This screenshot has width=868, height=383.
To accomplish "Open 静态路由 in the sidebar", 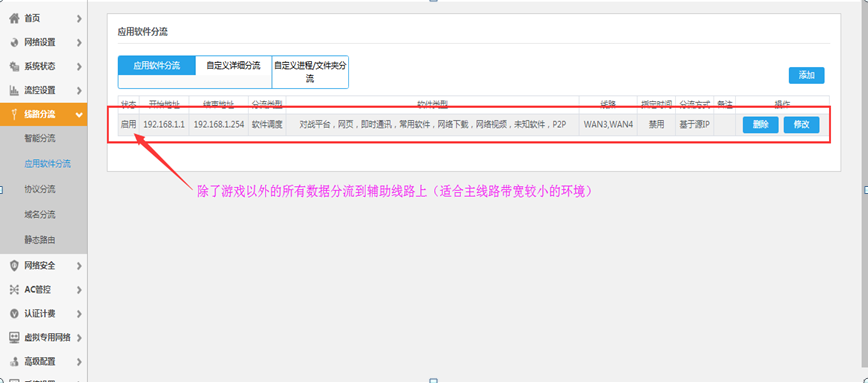I will [x=40, y=240].
